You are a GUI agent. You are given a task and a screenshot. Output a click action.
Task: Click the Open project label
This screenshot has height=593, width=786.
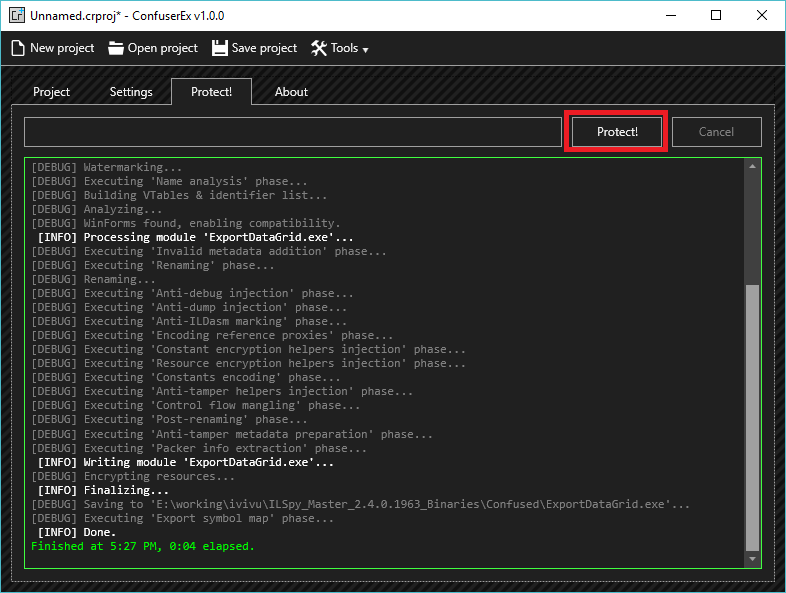pyautogui.click(x=162, y=48)
